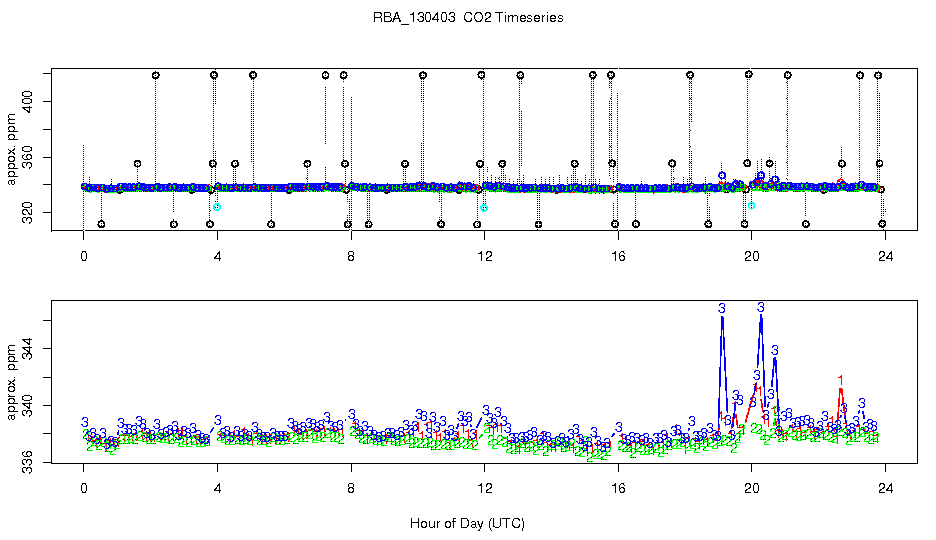Select hour 16 tick label under upper plot
The height and width of the screenshot is (540, 936).
(x=618, y=256)
